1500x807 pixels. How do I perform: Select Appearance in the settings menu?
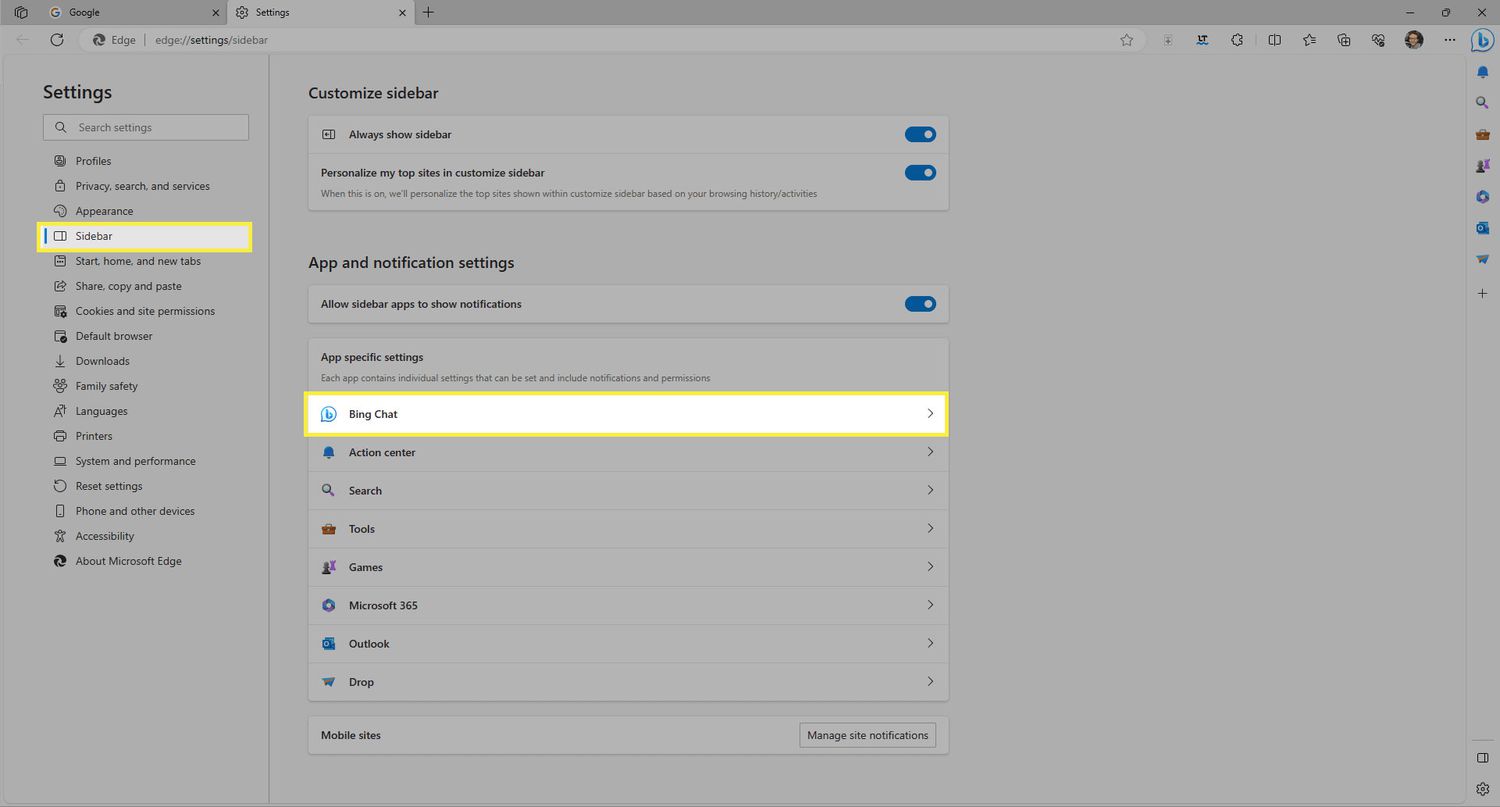pos(104,211)
